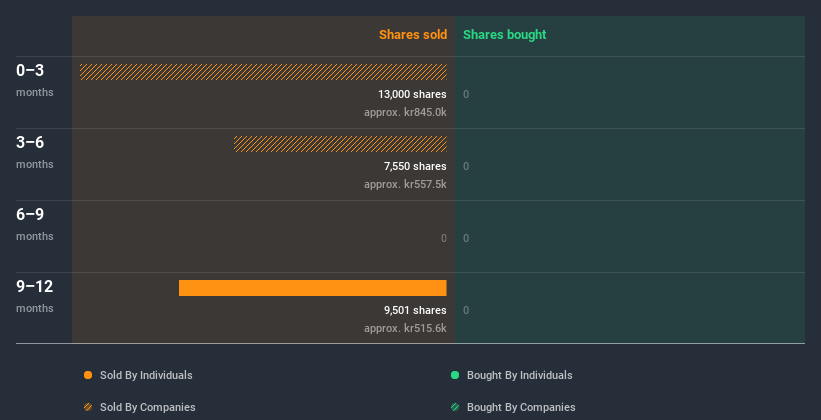The height and width of the screenshot is (420, 821).
Task: Click the 9–12 months row label
Action: pos(35,296)
